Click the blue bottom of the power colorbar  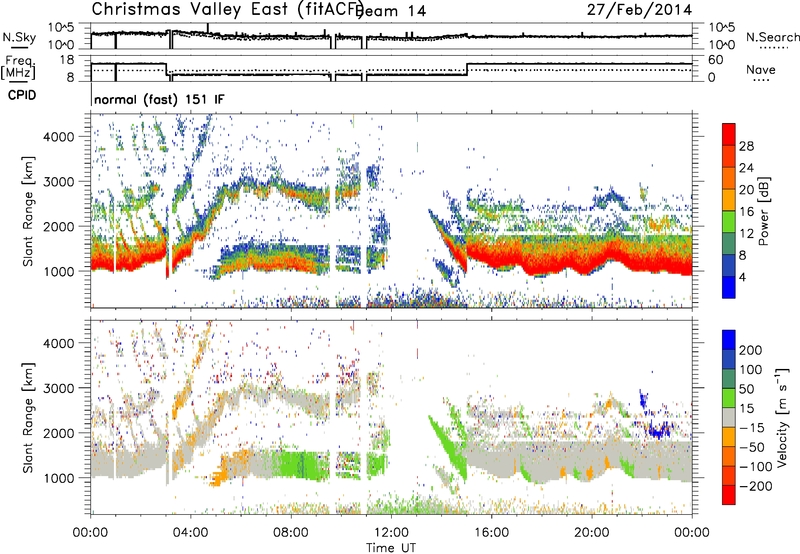pyautogui.click(x=729, y=288)
